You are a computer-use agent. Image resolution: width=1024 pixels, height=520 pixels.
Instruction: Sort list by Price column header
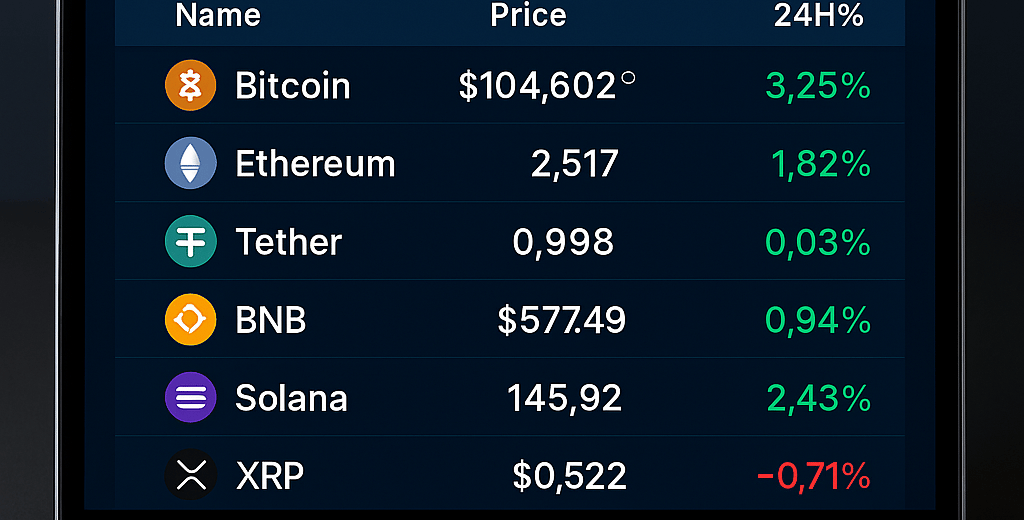pos(528,15)
